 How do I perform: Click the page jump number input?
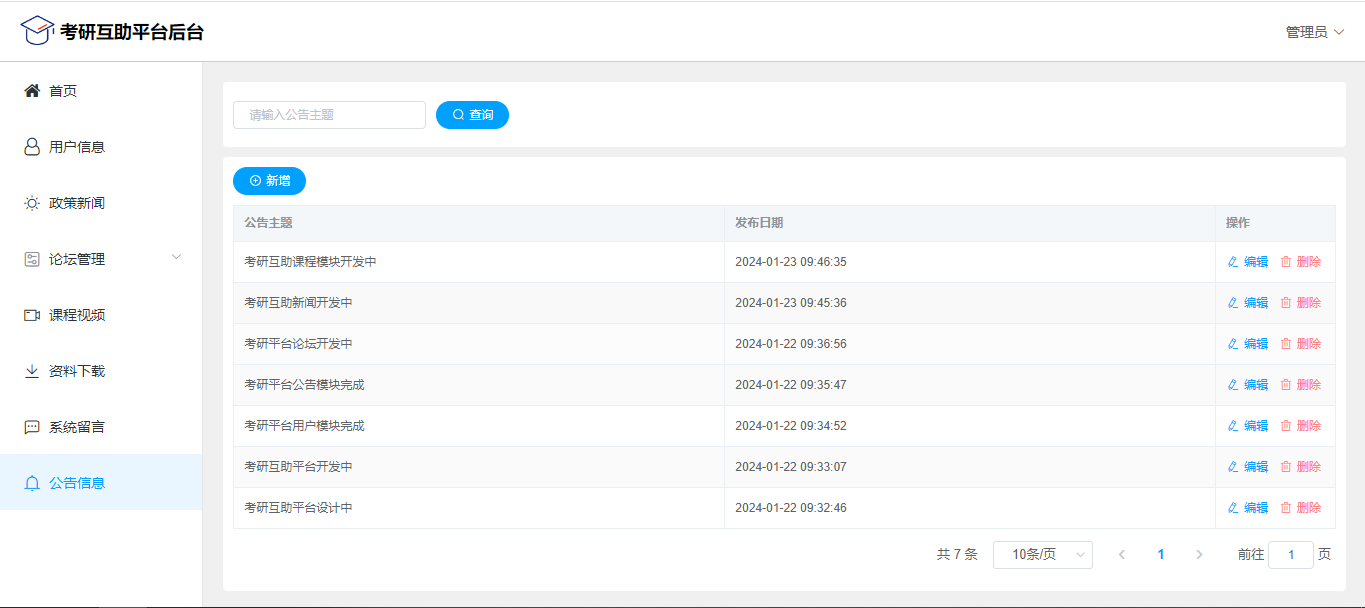(1290, 555)
